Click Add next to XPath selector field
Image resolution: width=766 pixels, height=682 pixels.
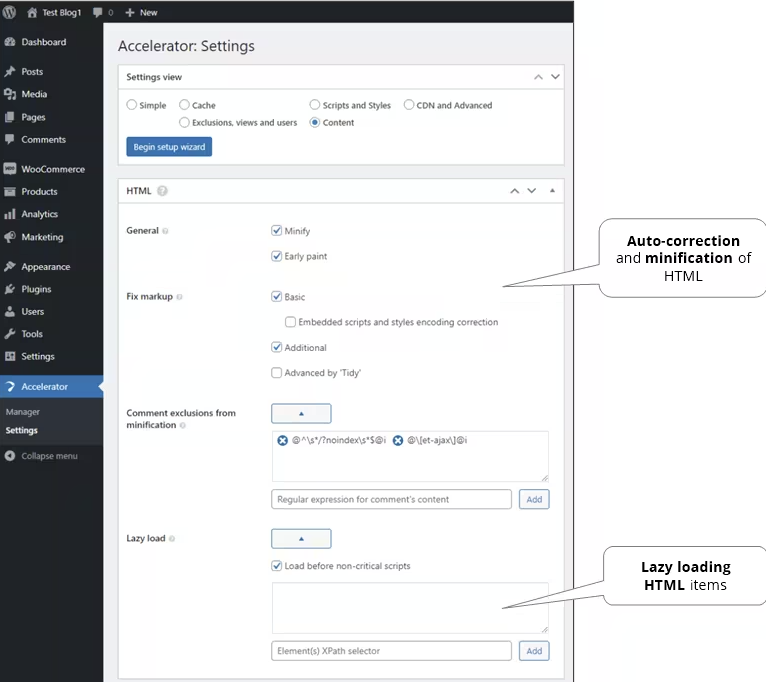pos(534,651)
